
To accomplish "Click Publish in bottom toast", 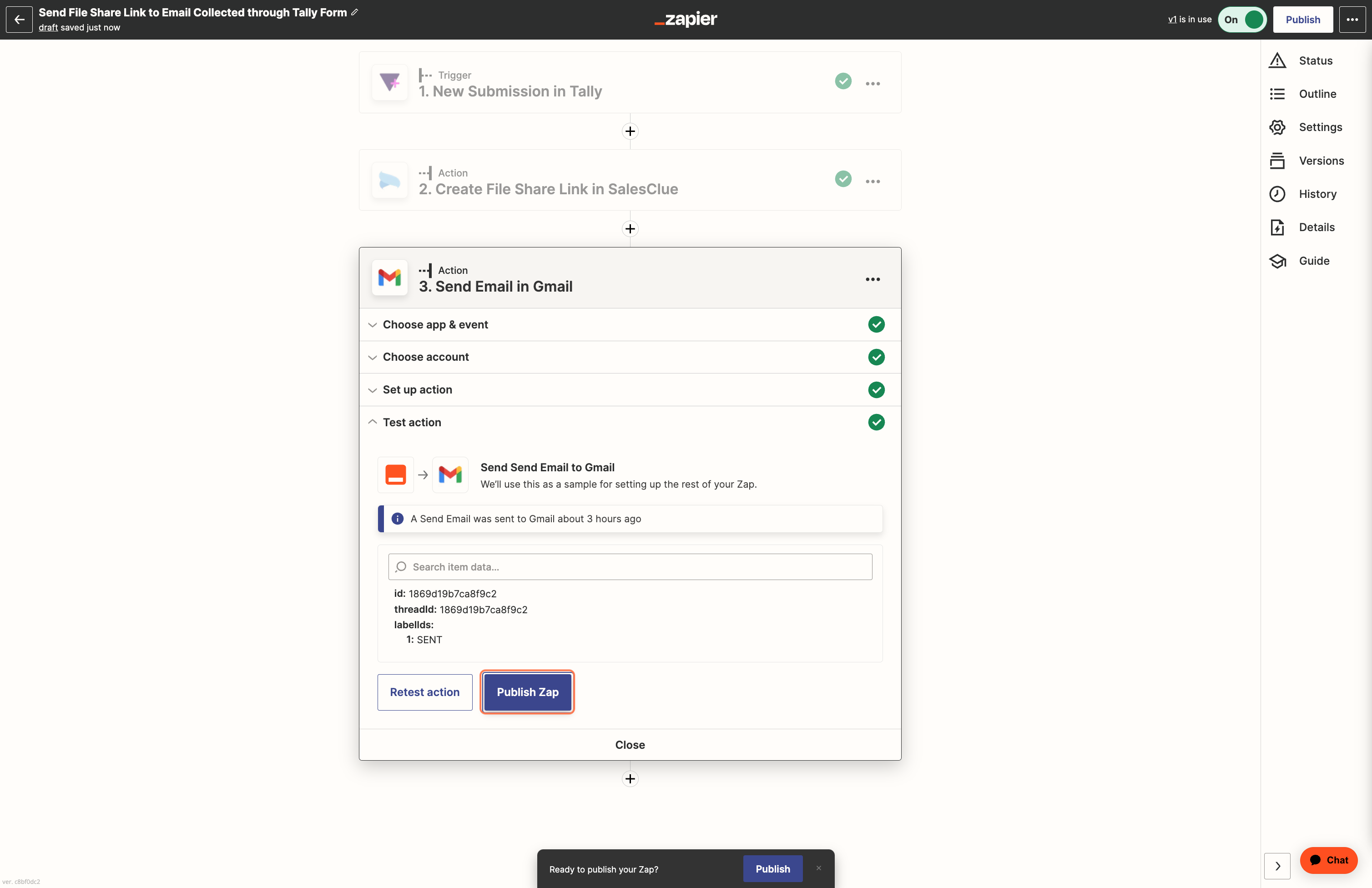I will click(772, 868).
